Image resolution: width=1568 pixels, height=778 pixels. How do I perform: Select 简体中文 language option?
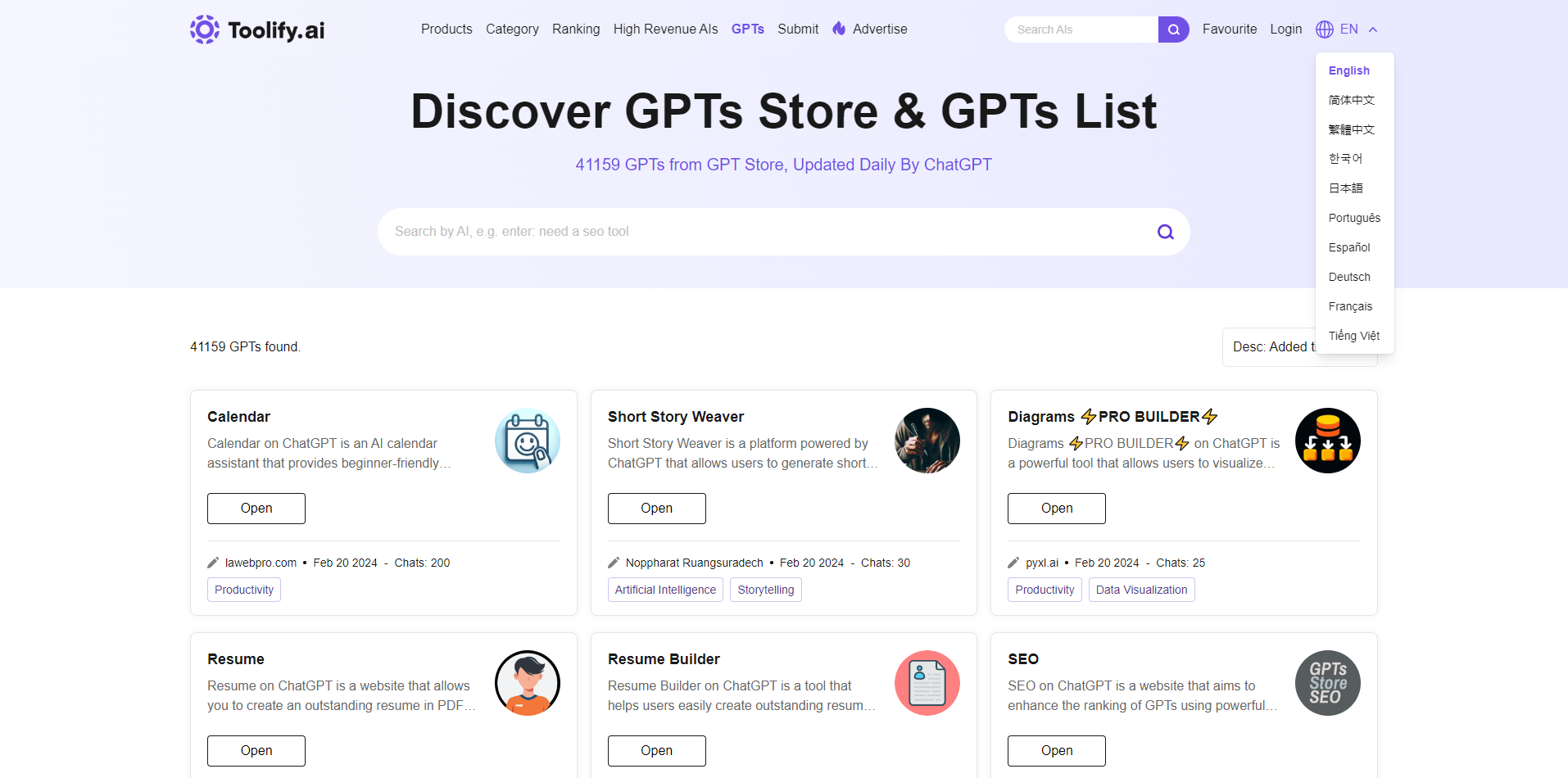pyautogui.click(x=1352, y=100)
